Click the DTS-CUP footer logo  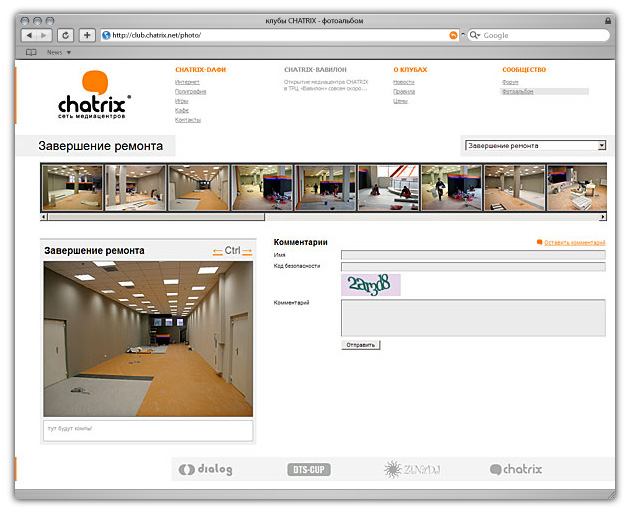[309, 470]
